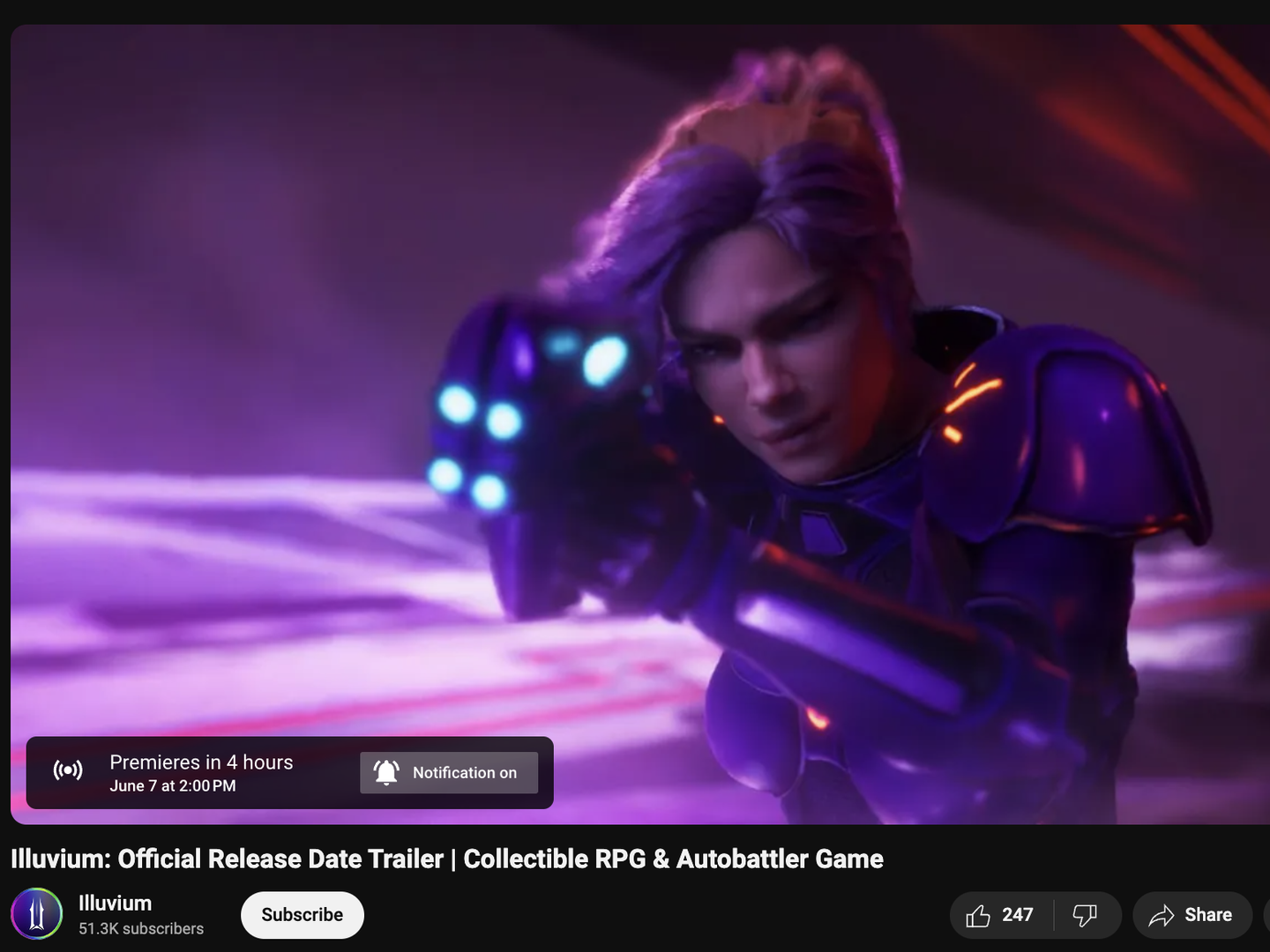Click the Share arrow icon

coord(1162,915)
